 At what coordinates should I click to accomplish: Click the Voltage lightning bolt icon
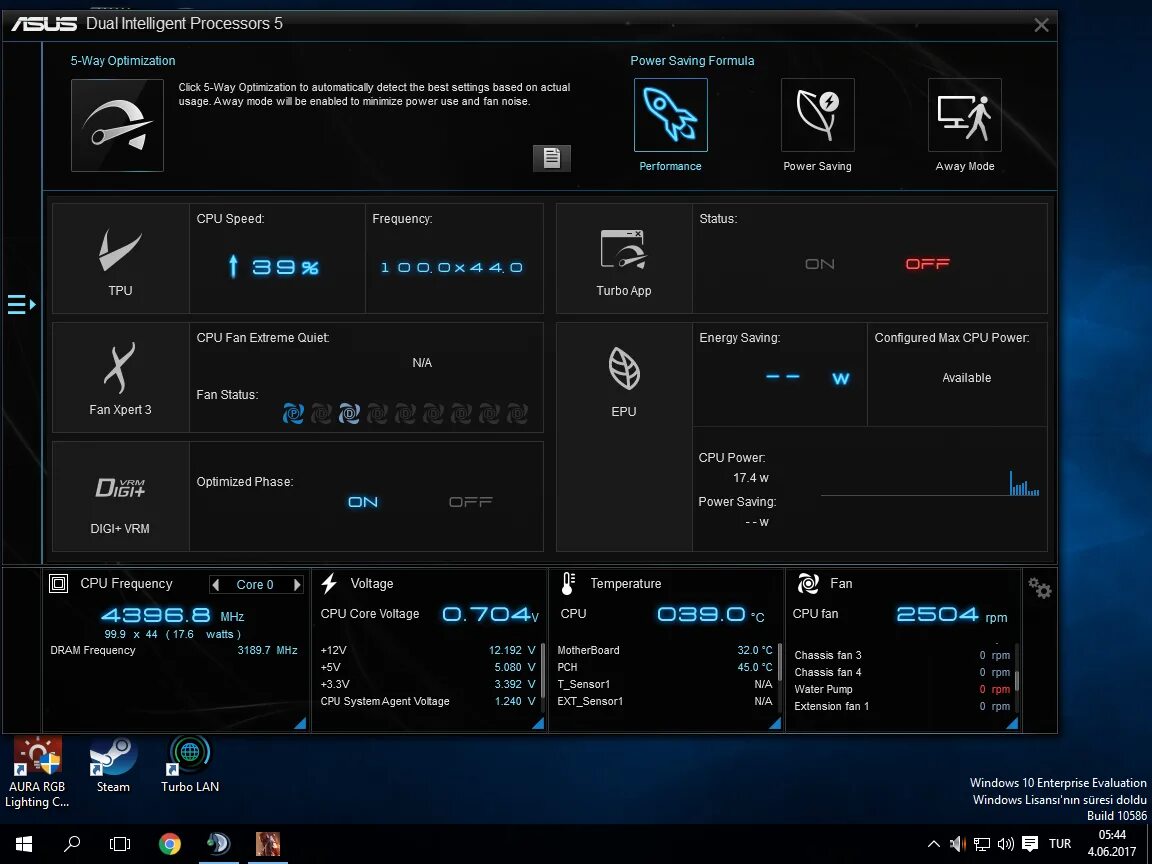coord(329,583)
